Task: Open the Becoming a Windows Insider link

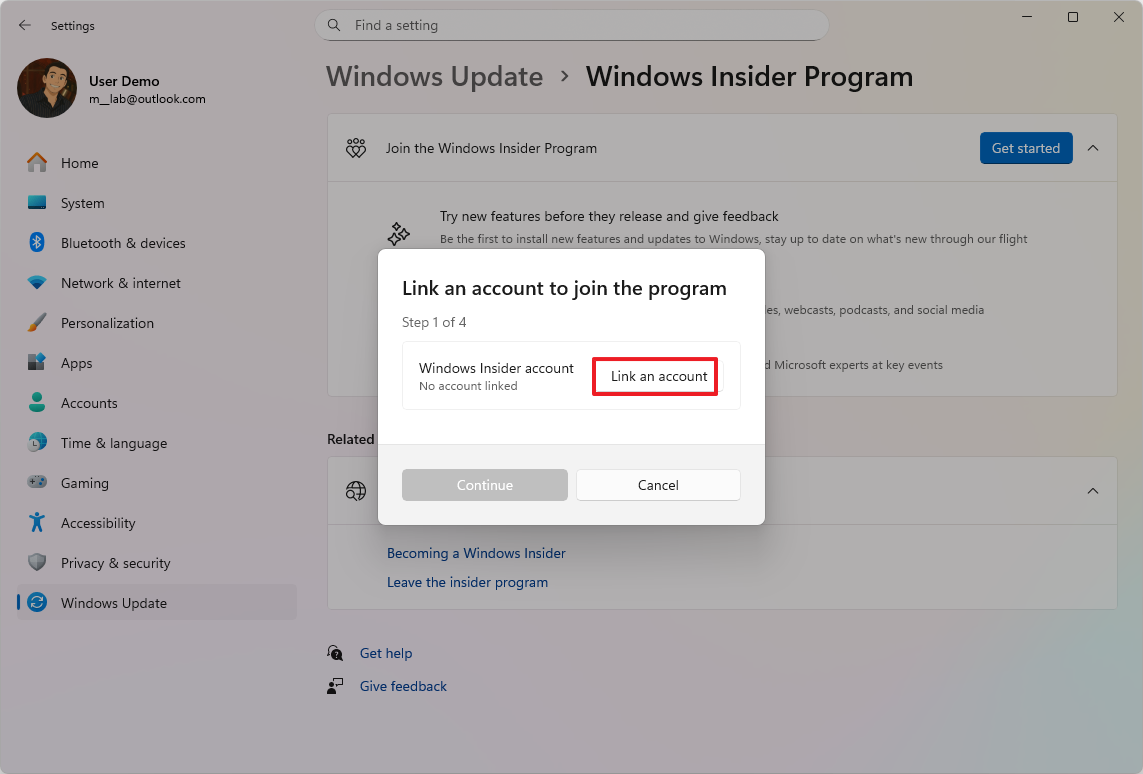Action: point(476,552)
